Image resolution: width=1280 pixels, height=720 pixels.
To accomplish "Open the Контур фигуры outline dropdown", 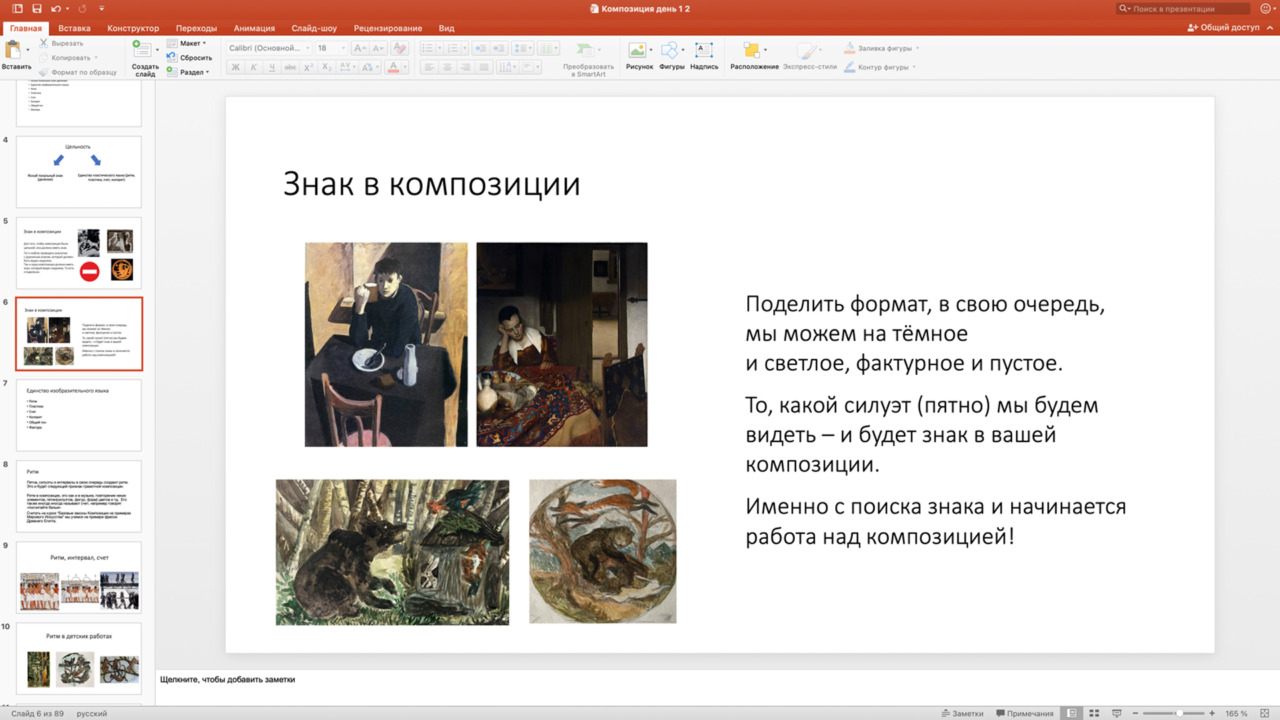I will pyautogui.click(x=880, y=67).
